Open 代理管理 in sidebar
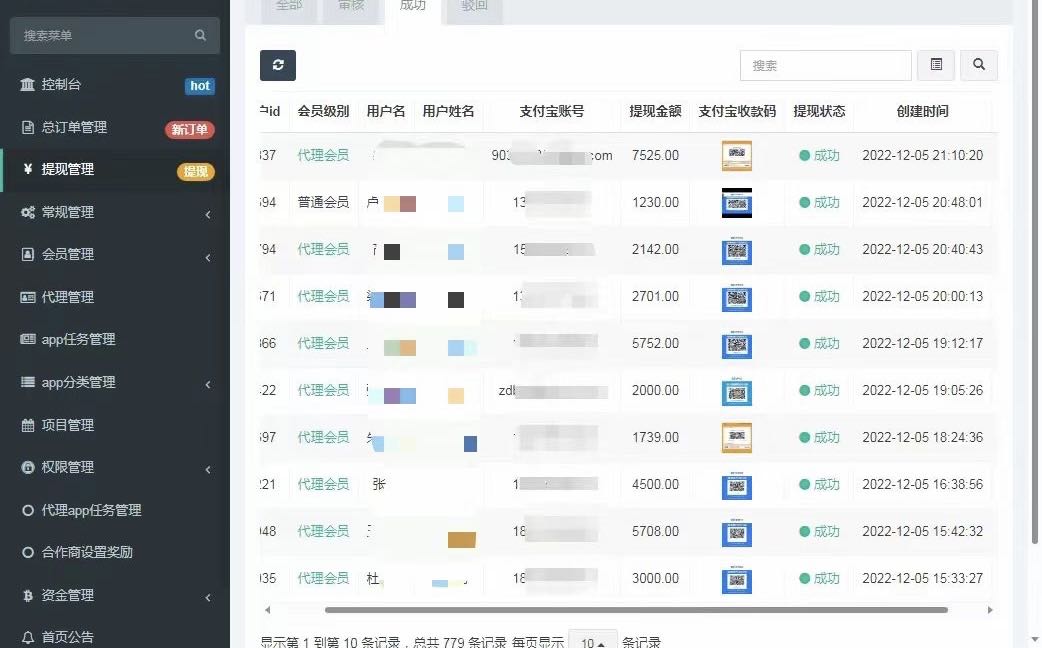Viewport: 1042px width, 648px height. 68,297
